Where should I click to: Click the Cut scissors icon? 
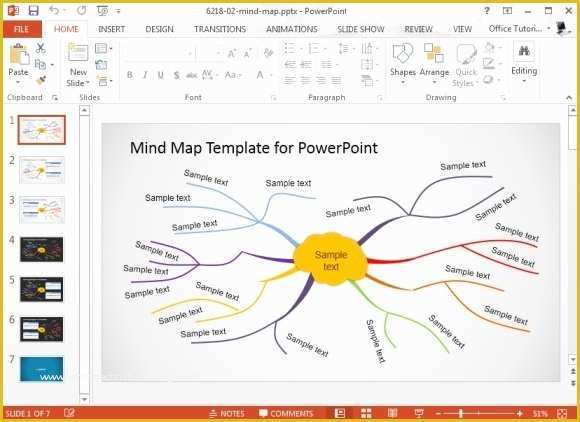[x=41, y=47]
